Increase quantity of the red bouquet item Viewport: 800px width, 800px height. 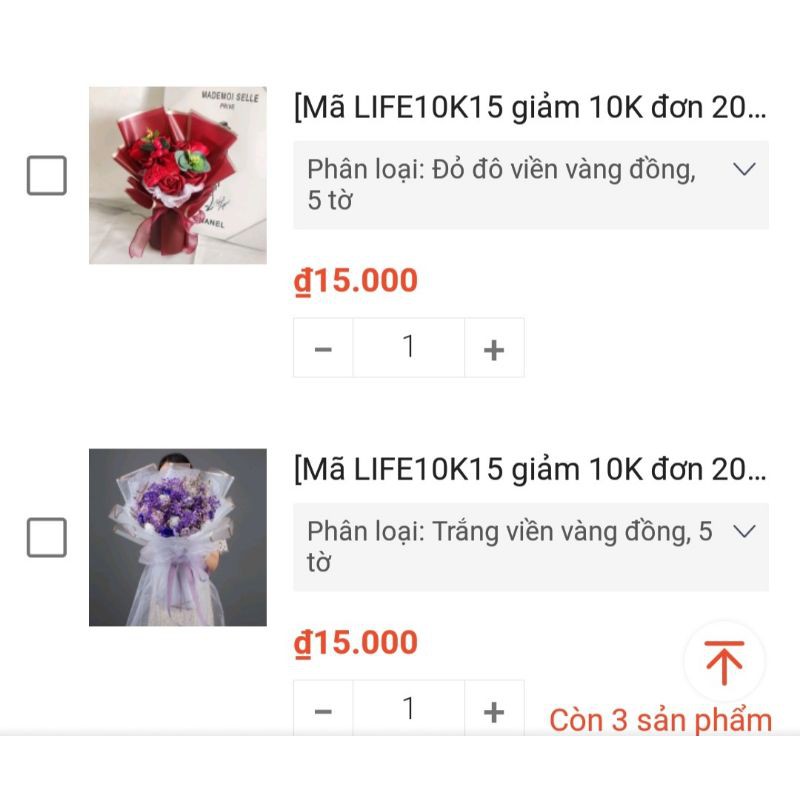[x=494, y=348]
